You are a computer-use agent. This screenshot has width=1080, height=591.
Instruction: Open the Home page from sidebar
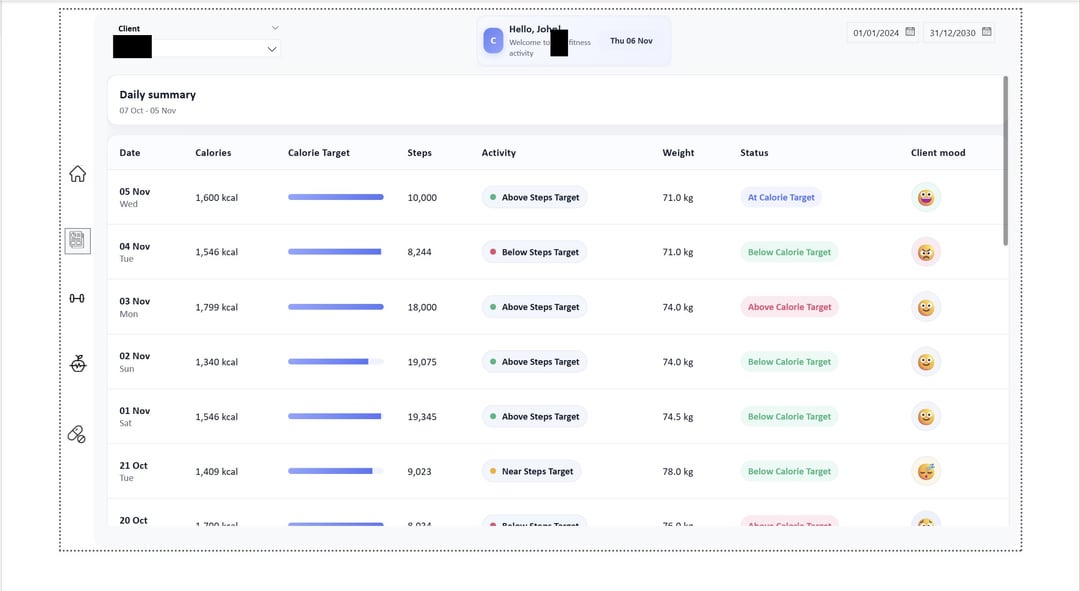(x=77, y=174)
